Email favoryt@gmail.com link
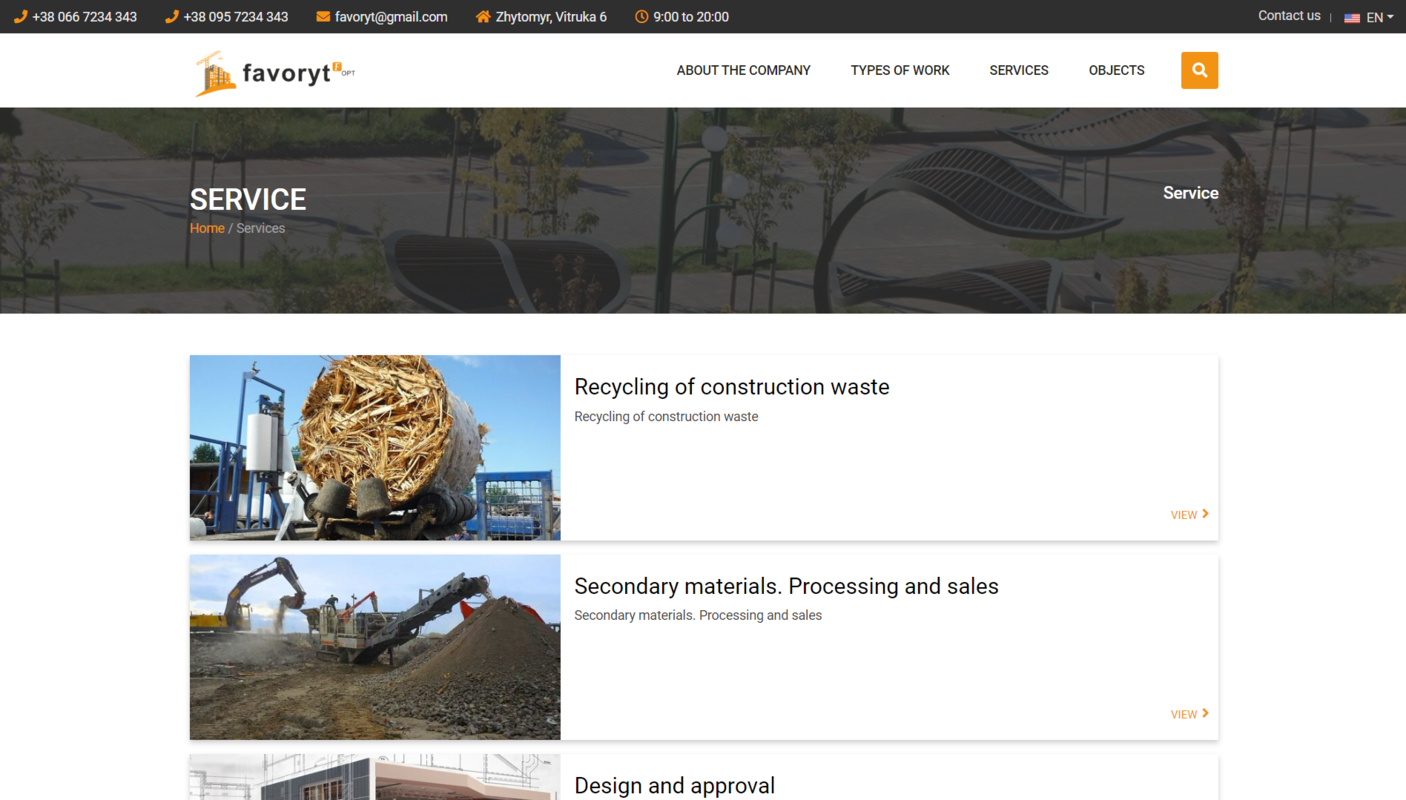The image size is (1406, 800). click(x=391, y=17)
